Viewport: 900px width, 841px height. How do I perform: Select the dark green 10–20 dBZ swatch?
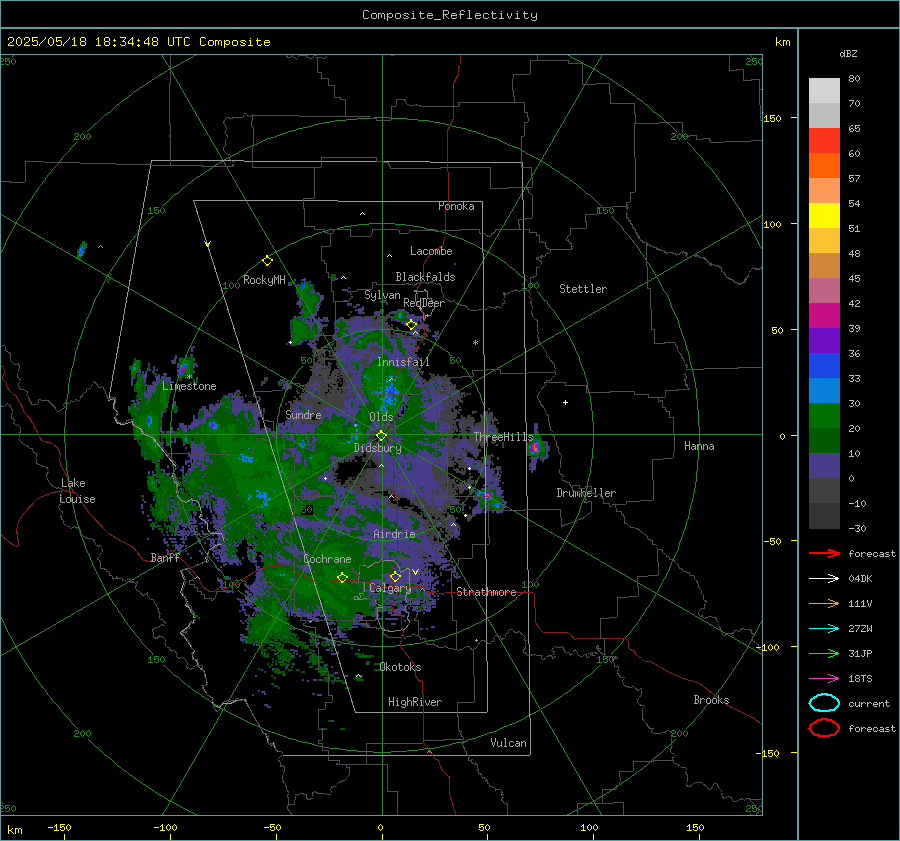(x=824, y=441)
